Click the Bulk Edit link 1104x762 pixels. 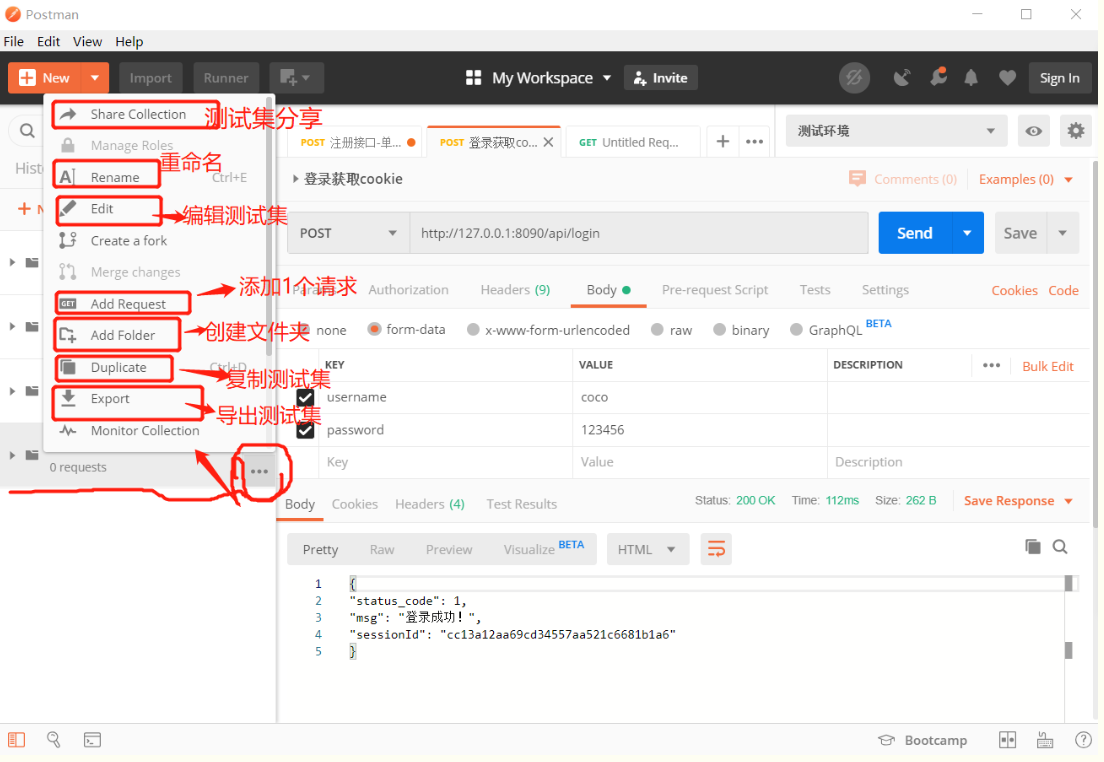pyautogui.click(x=1048, y=366)
